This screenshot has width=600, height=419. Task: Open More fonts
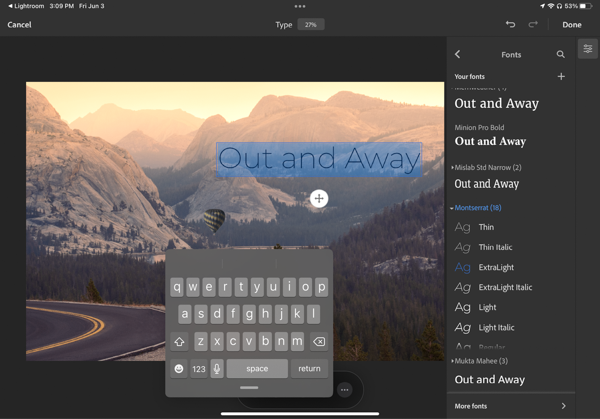click(511, 406)
